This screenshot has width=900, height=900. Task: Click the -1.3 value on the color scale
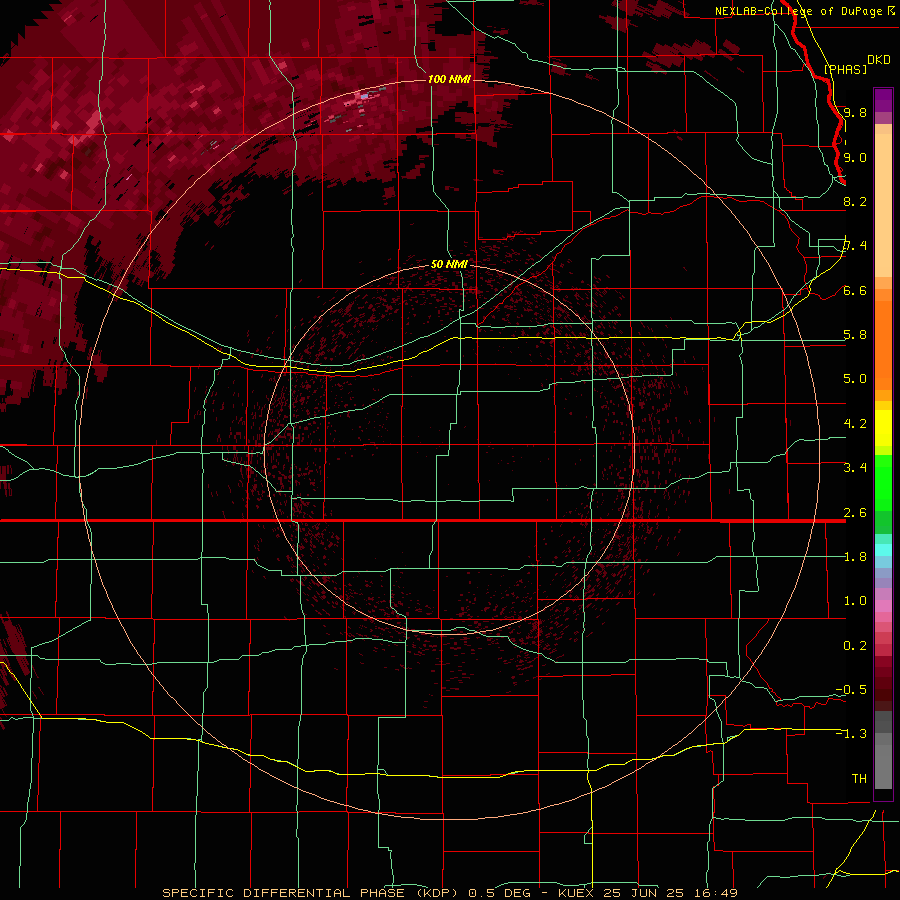click(x=851, y=734)
